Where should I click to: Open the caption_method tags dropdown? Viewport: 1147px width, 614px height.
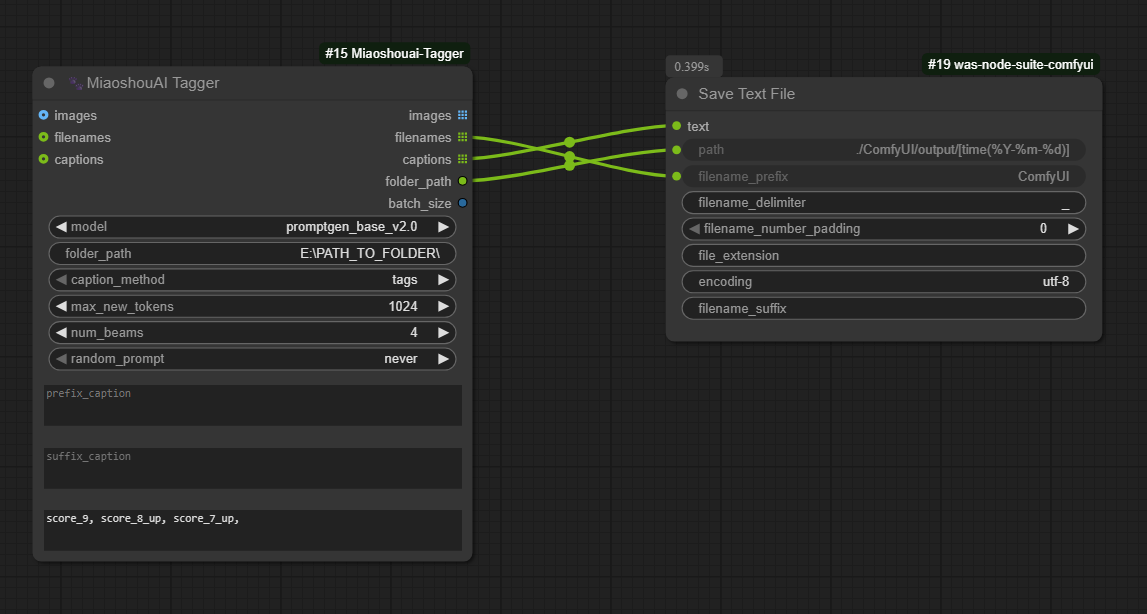point(252,280)
